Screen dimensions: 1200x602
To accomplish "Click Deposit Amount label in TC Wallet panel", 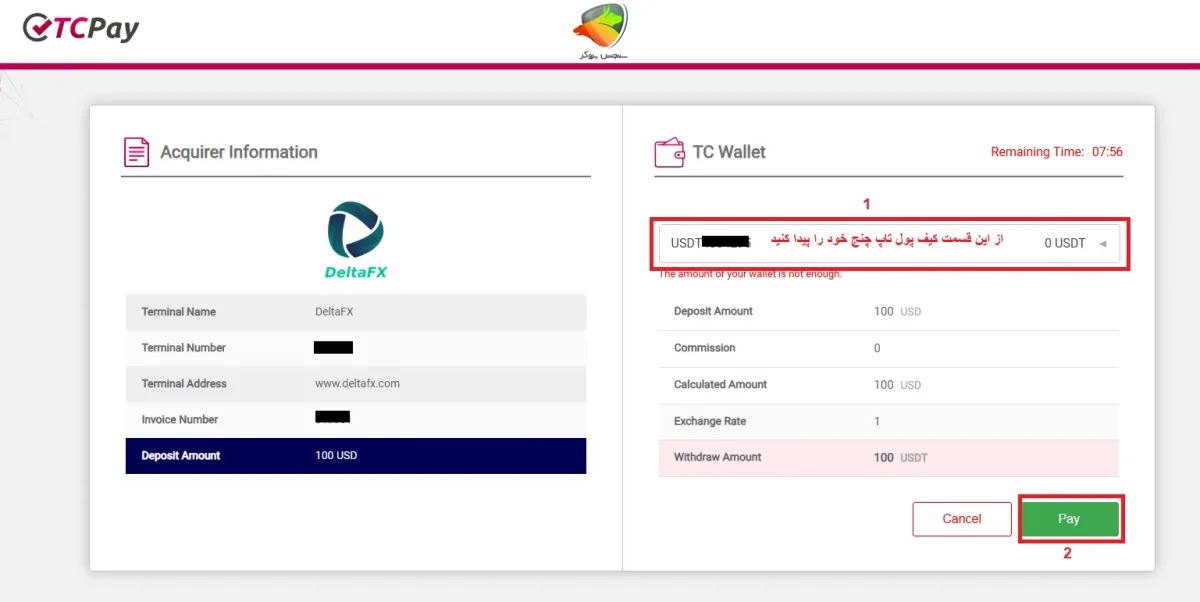I will click(x=713, y=311).
